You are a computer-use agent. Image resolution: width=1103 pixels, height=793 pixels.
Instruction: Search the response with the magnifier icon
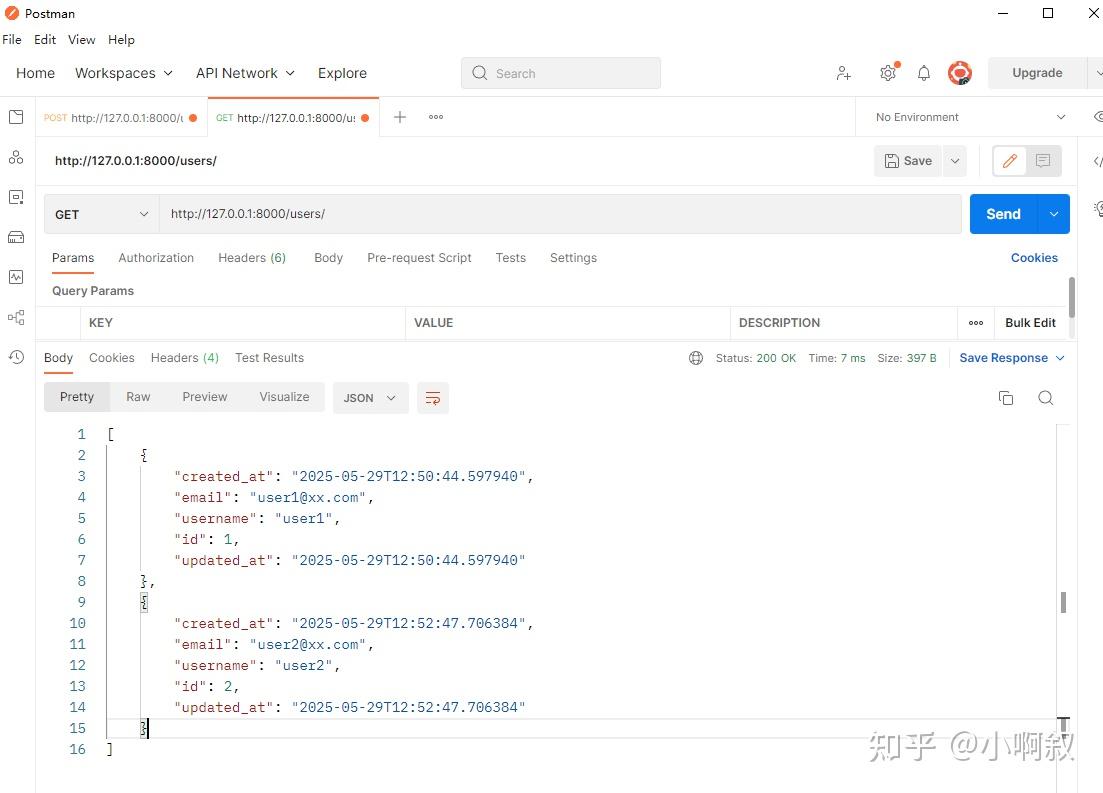point(1045,397)
